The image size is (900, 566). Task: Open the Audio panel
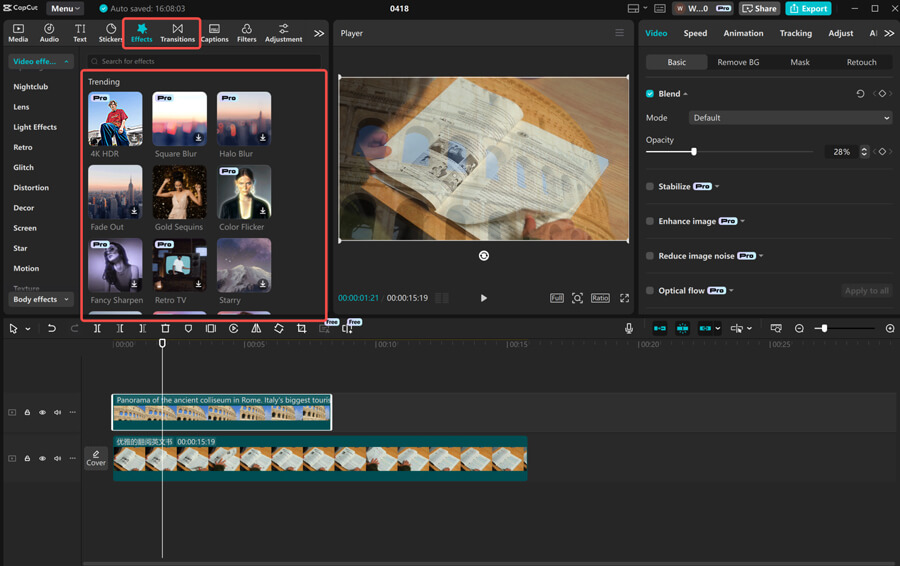pyautogui.click(x=49, y=33)
